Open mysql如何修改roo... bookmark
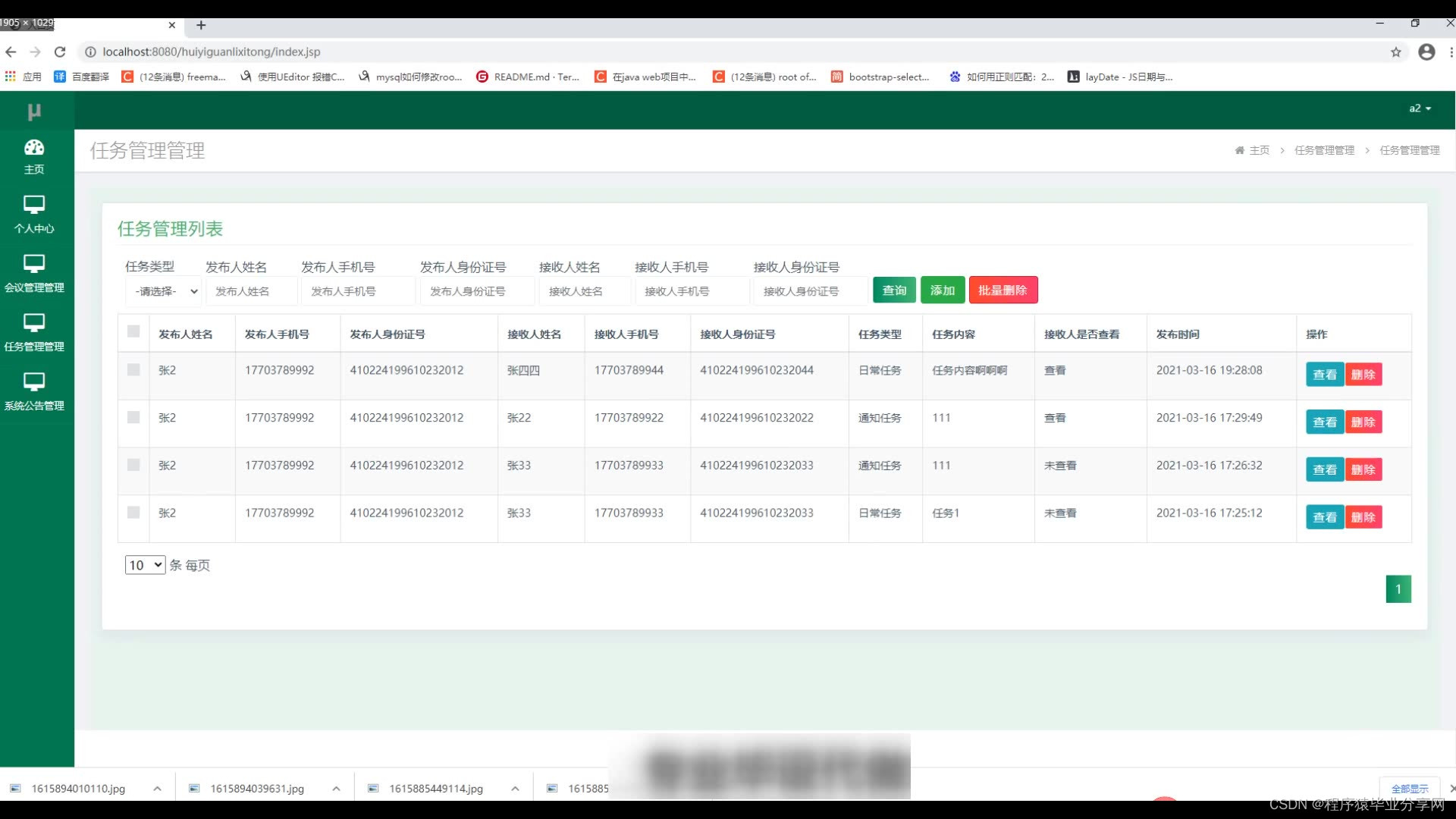1456x819 pixels. coord(410,77)
